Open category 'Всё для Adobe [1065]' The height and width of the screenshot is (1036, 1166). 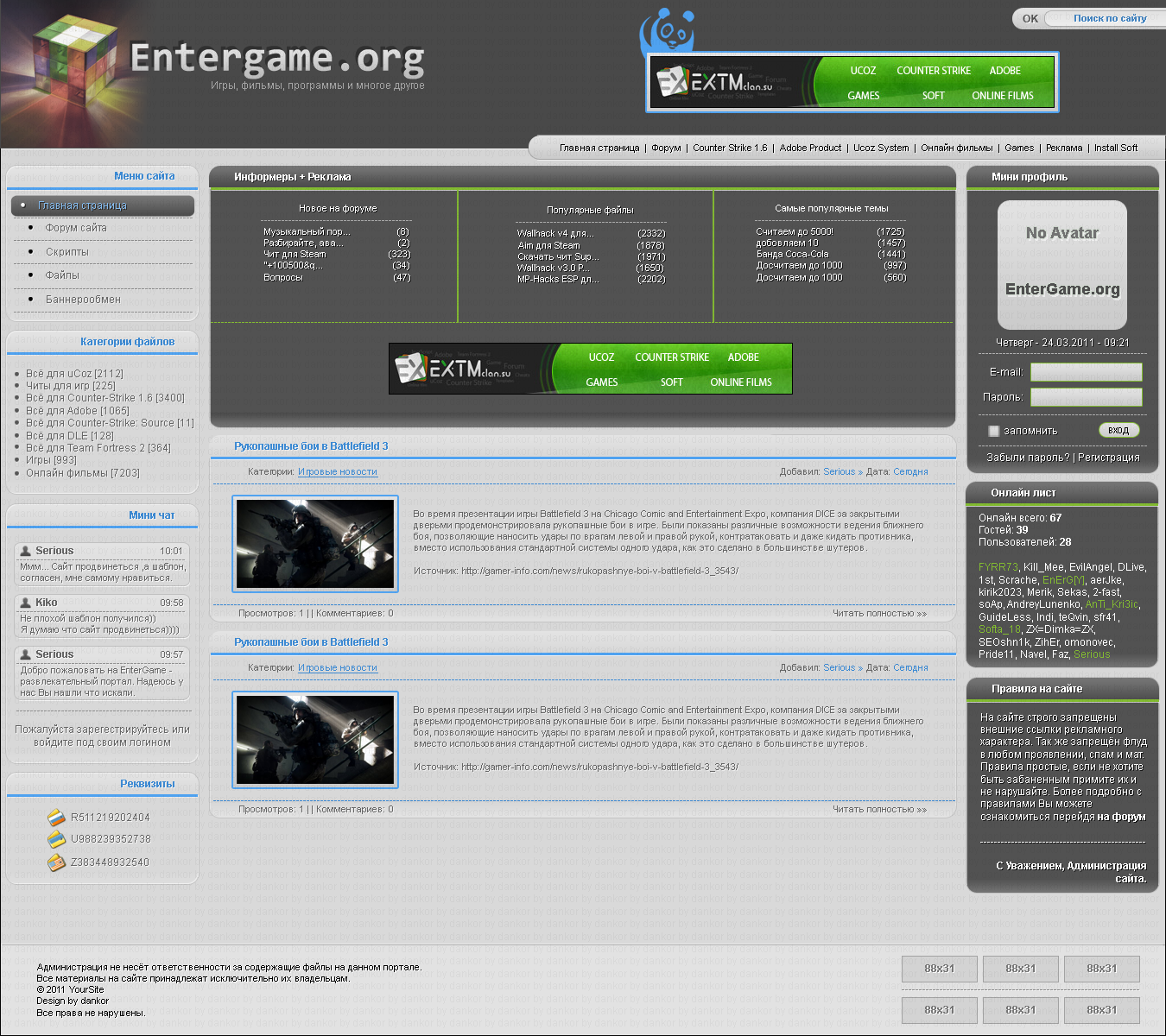click(78, 411)
